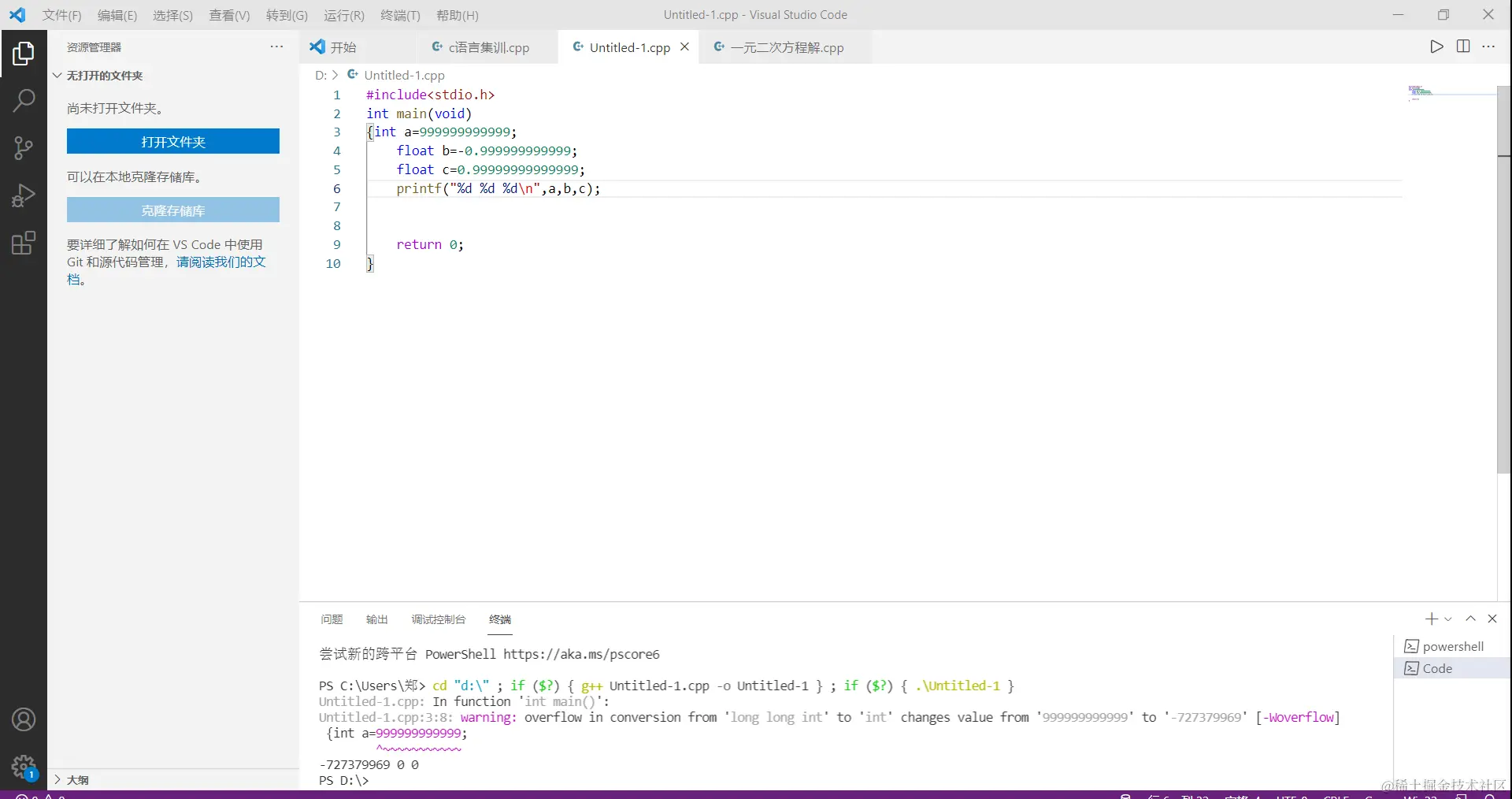Close the Untitled-1.cpp tab
Screen dimensions: 1512x799
click(685, 47)
